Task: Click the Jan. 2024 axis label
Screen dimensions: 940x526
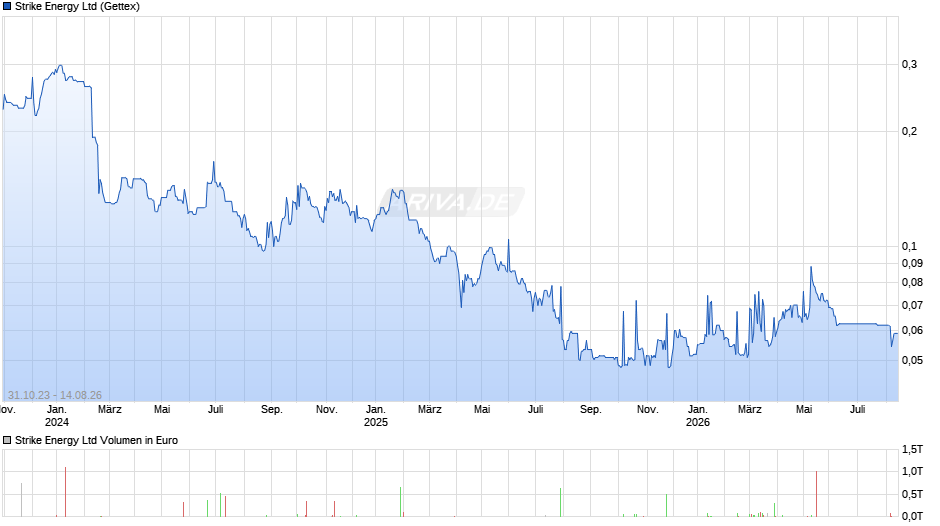Action: (57, 416)
